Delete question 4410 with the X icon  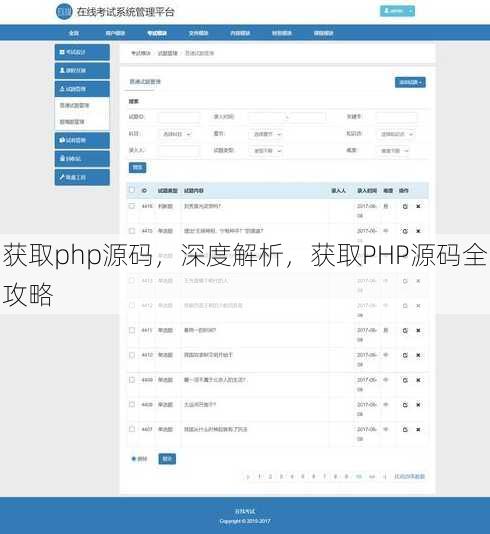click(418, 355)
